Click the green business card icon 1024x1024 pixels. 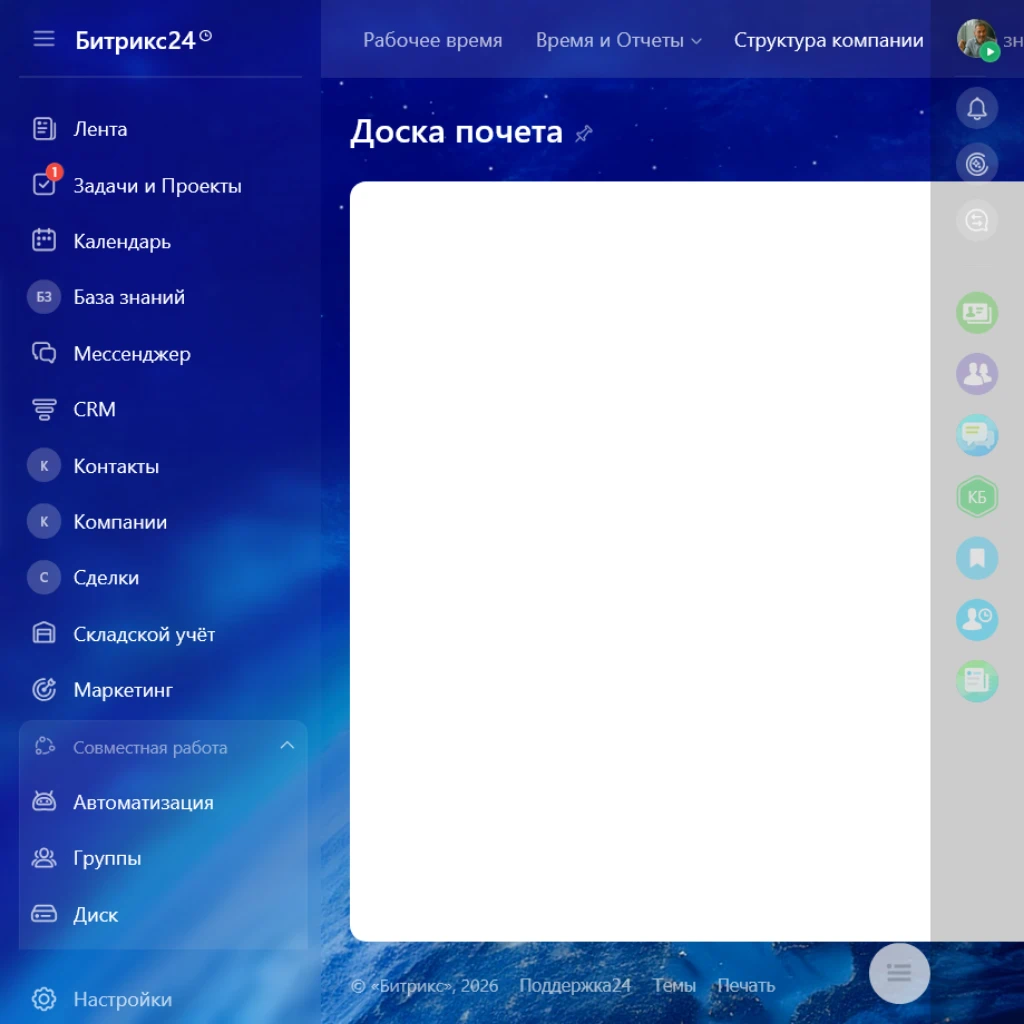977,313
